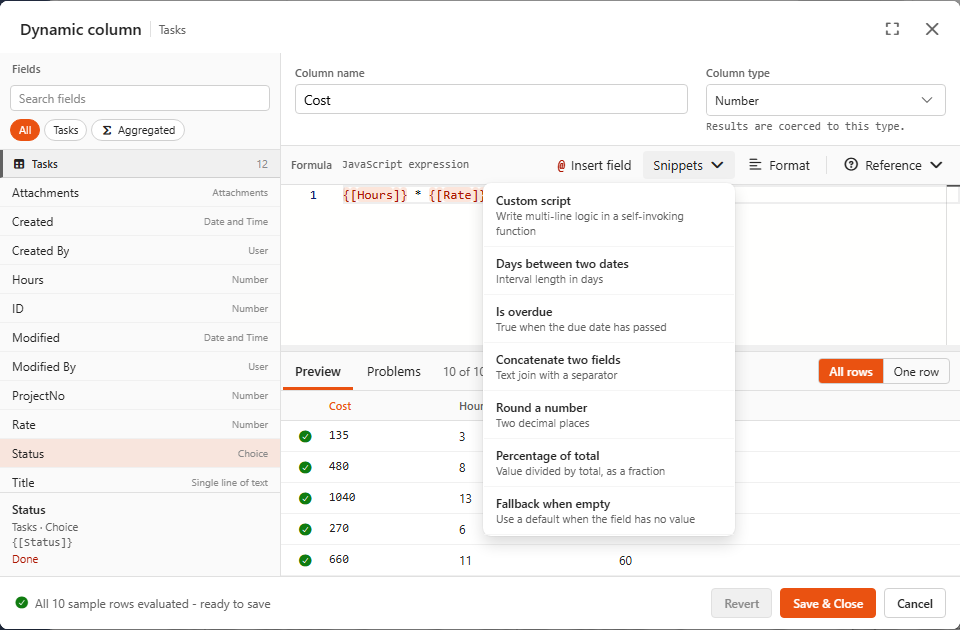Click the fullscreen expand icon
The image size is (960, 630).
(892, 29)
